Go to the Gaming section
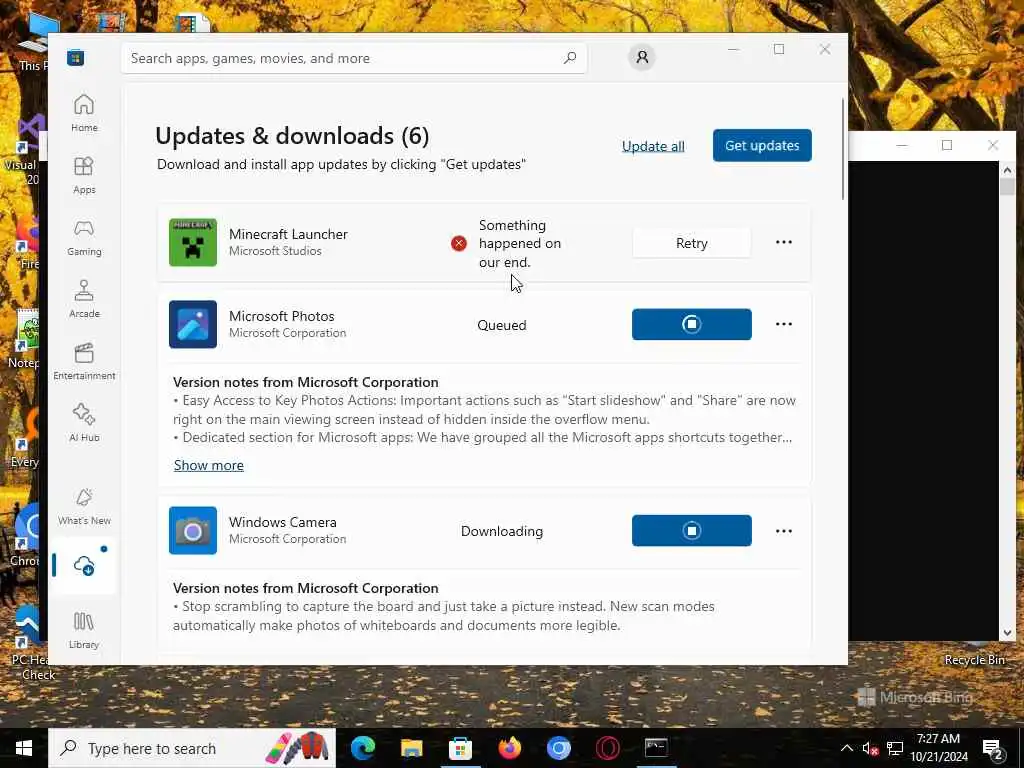Image resolution: width=1024 pixels, height=768 pixels. click(84, 237)
